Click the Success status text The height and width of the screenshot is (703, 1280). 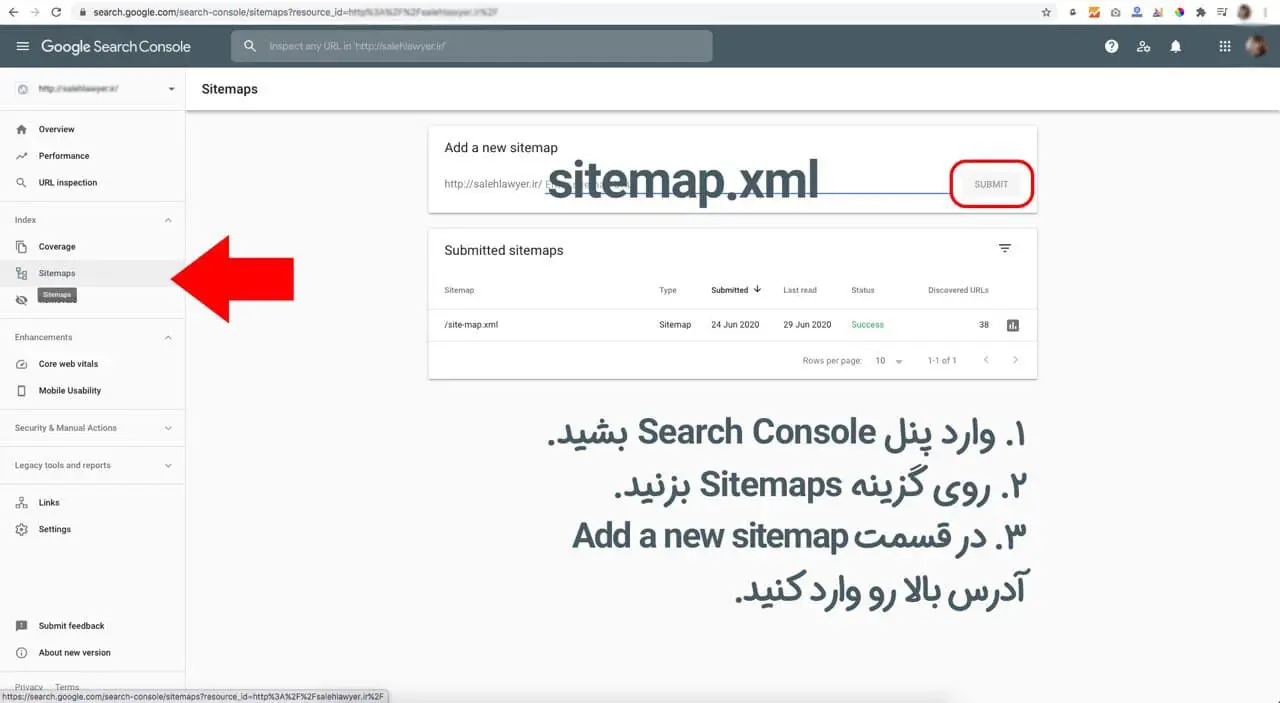867,325
